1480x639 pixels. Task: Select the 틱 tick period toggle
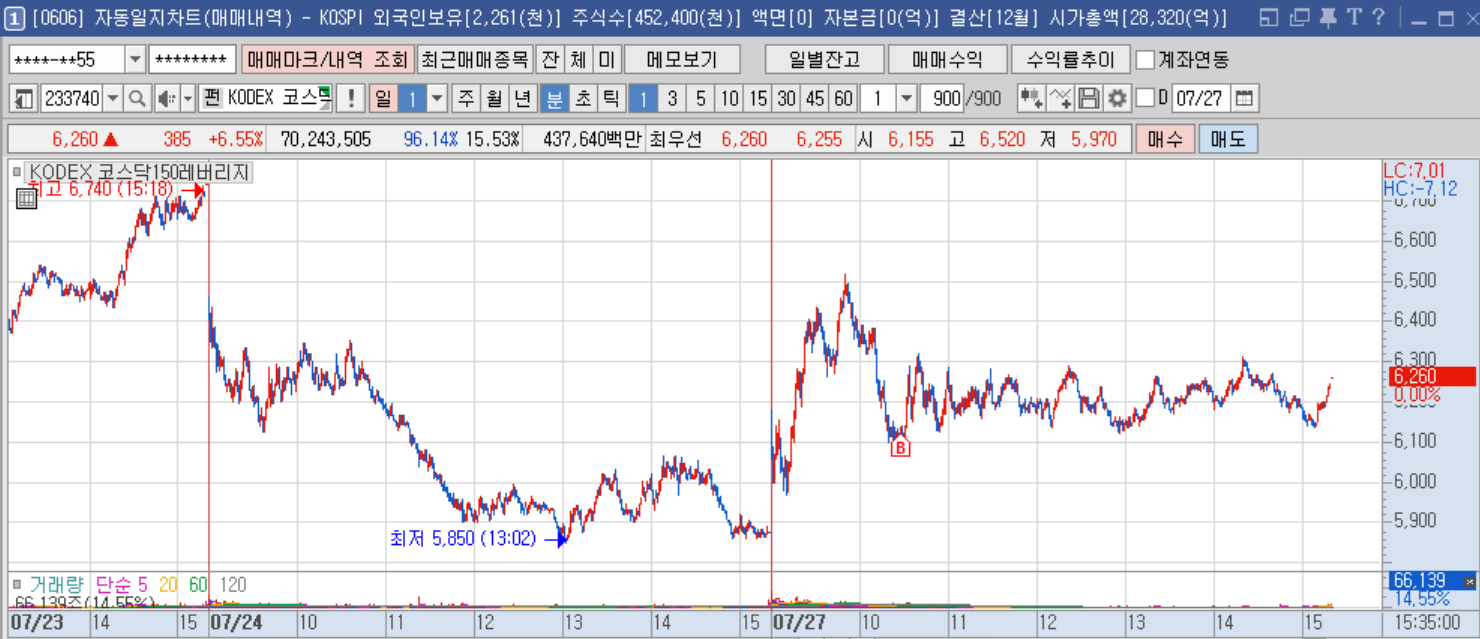click(x=610, y=99)
